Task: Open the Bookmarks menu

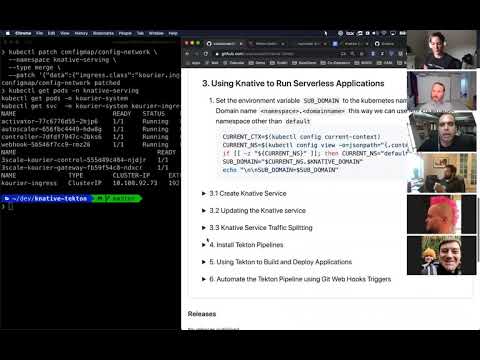Action: coord(103,33)
